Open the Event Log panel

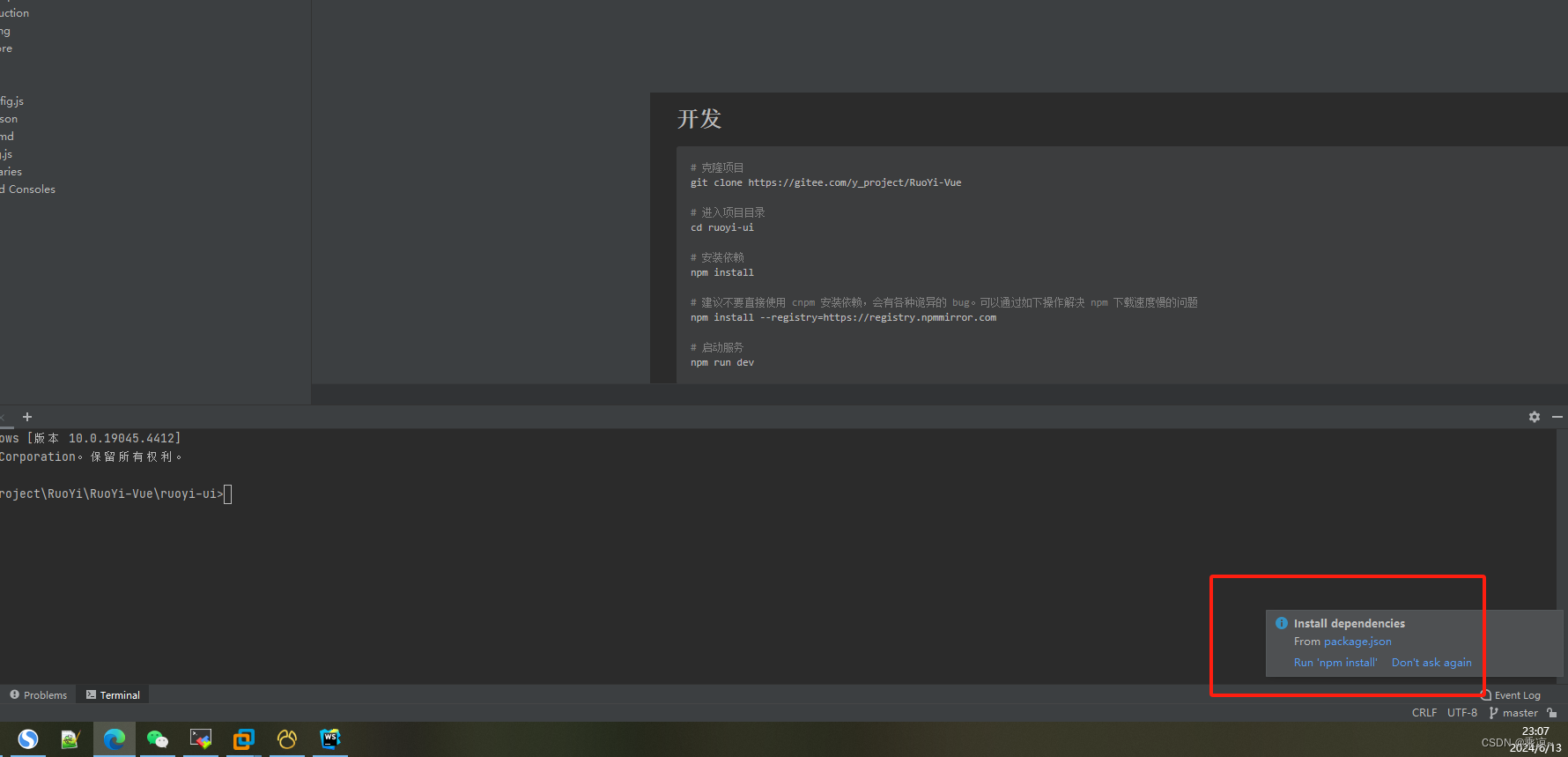(1511, 695)
